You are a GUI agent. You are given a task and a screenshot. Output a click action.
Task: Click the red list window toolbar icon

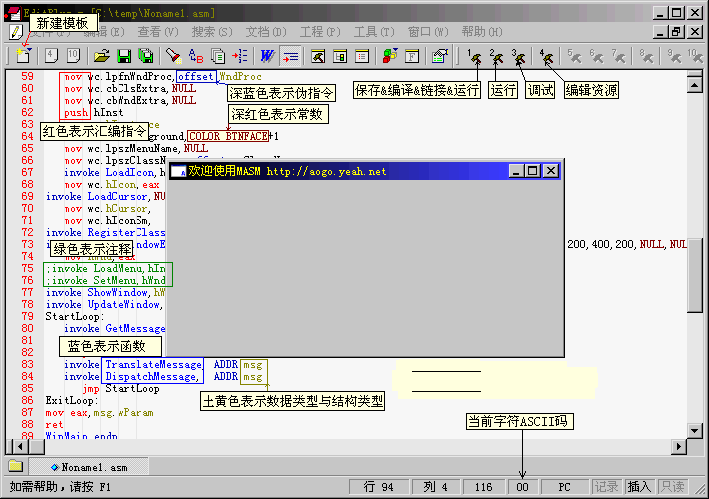362,56
